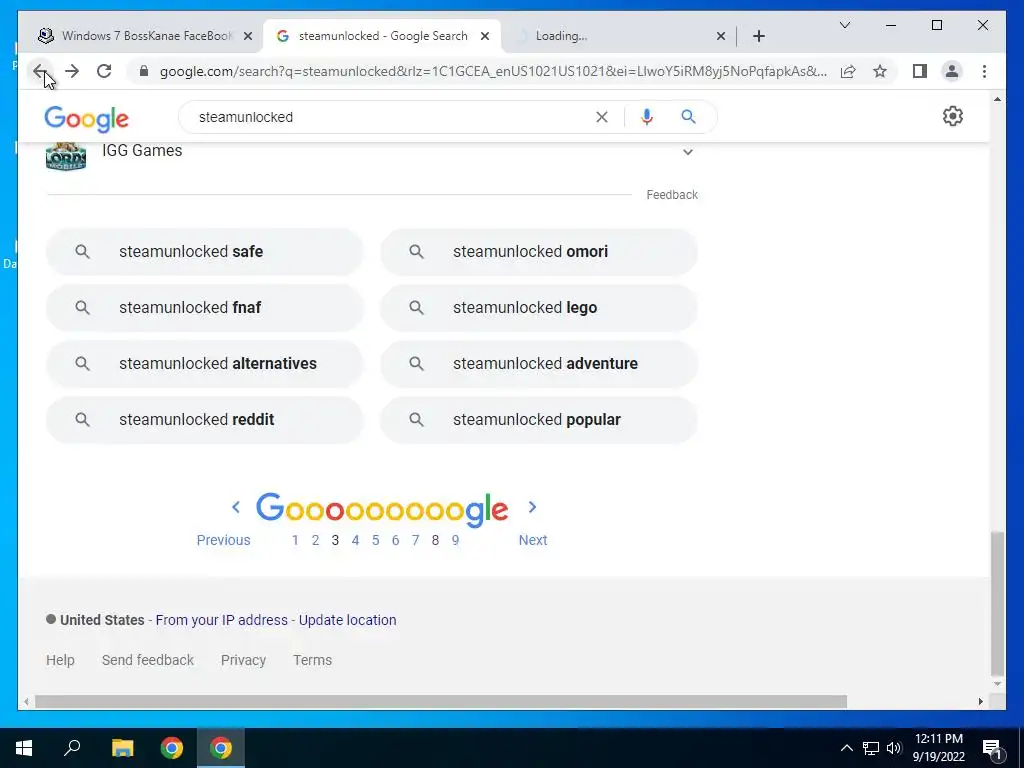The image size is (1024, 768).
Task: Click the Update location link
Action: (347, 620)
